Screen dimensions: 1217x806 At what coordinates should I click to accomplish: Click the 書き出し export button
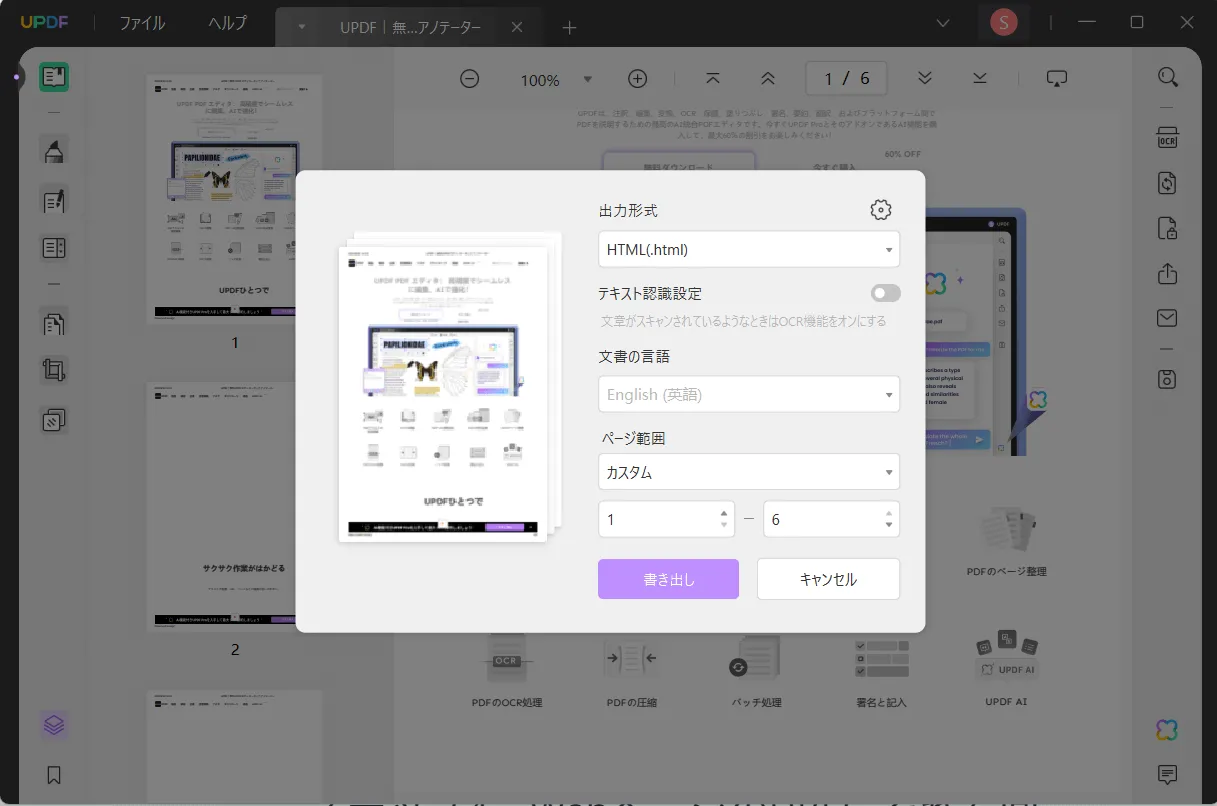pyautogui.click(x=668, y=579)
